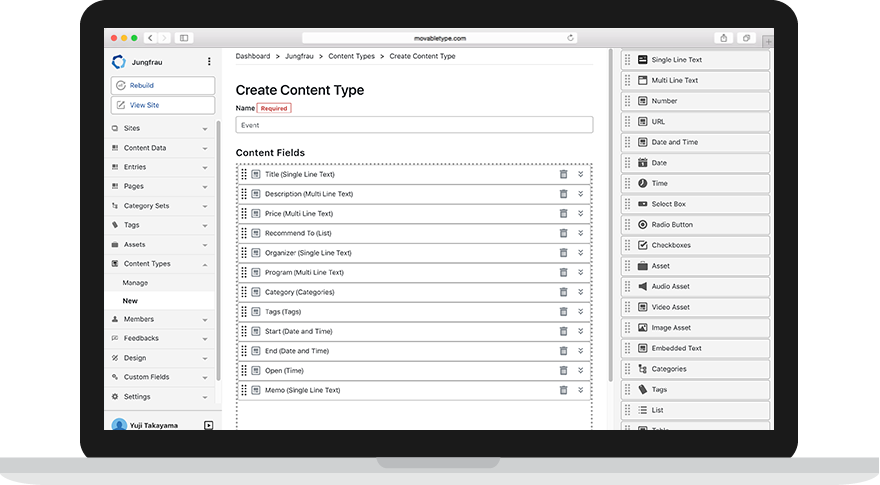Add an Audio Asset field type
The width and height of the screenshot is (880, 485).
pos(695,286)
